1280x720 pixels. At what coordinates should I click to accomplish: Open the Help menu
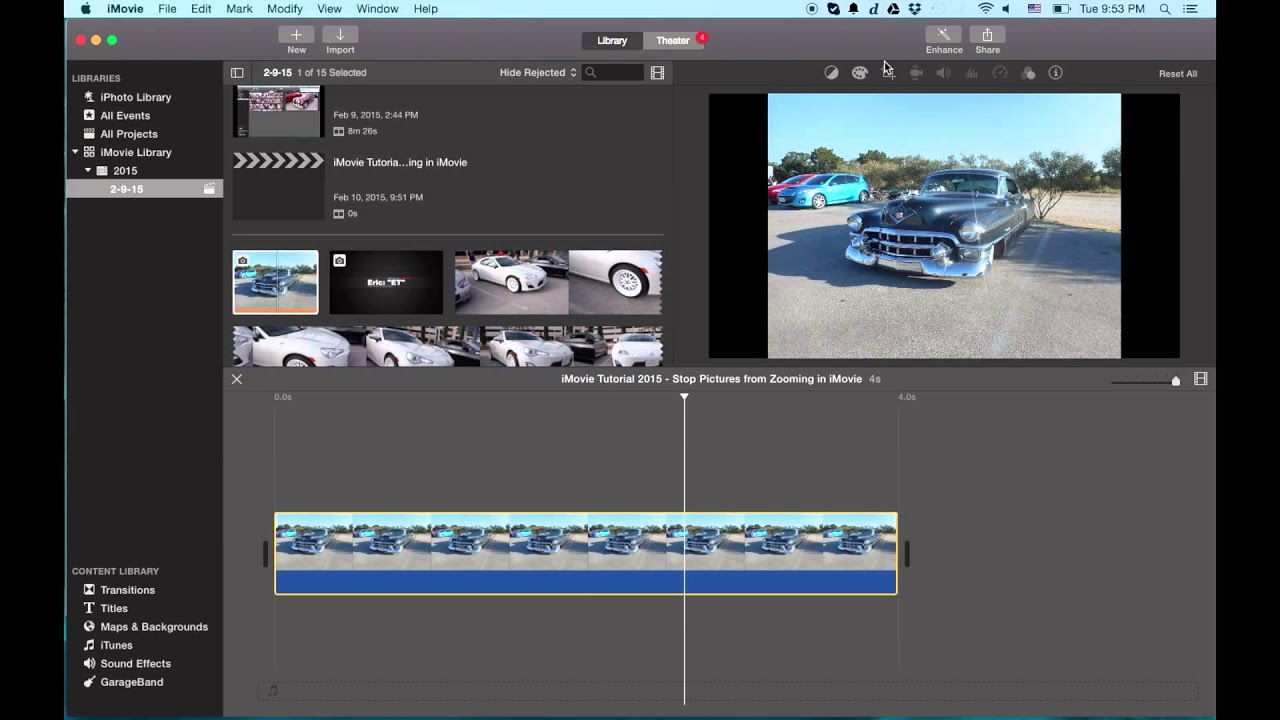point(426,9)
